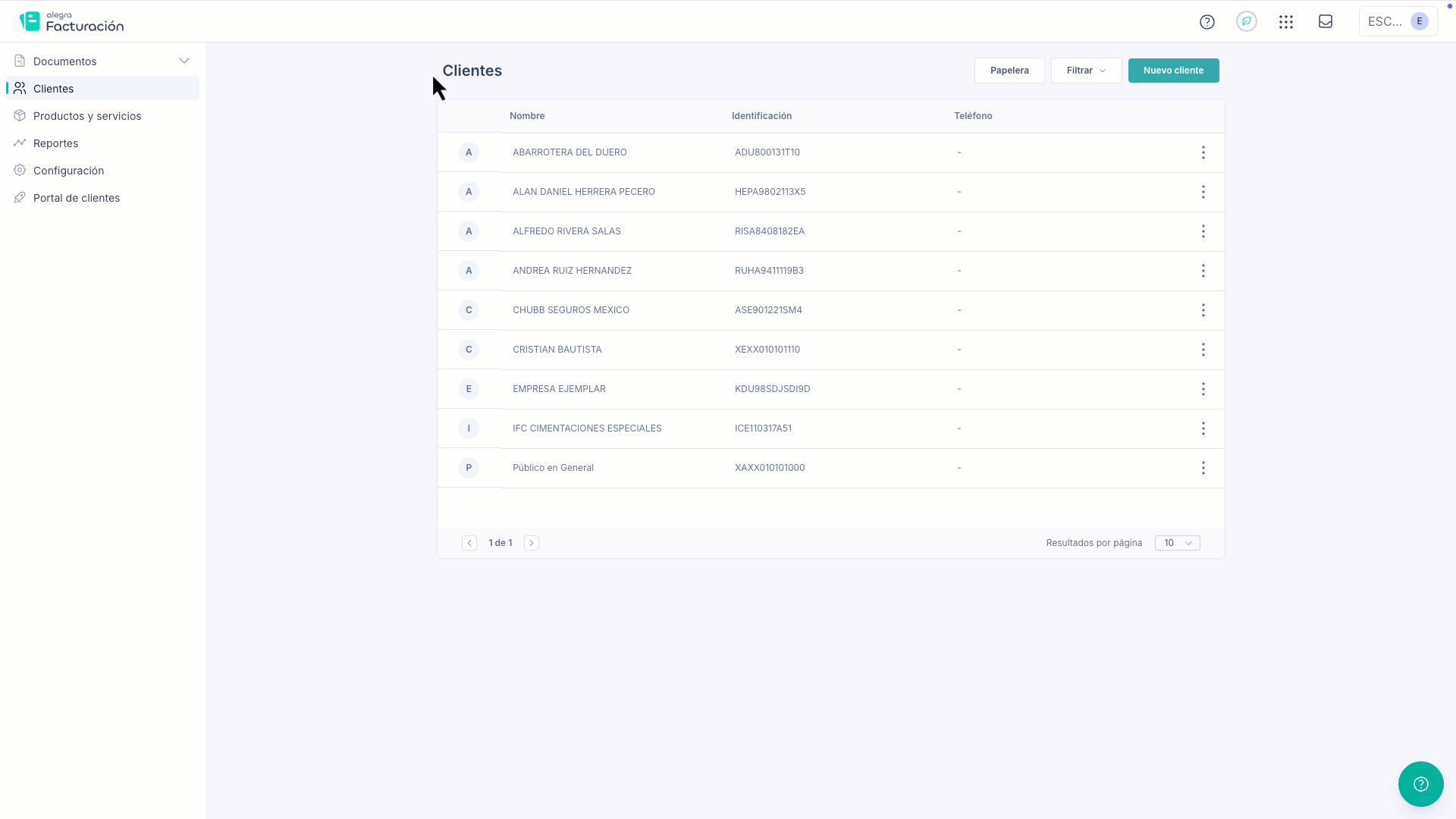Screen dimensions: 1456x819
Task: Click the Alegra Facturación logo
Action: pos(72,22)
